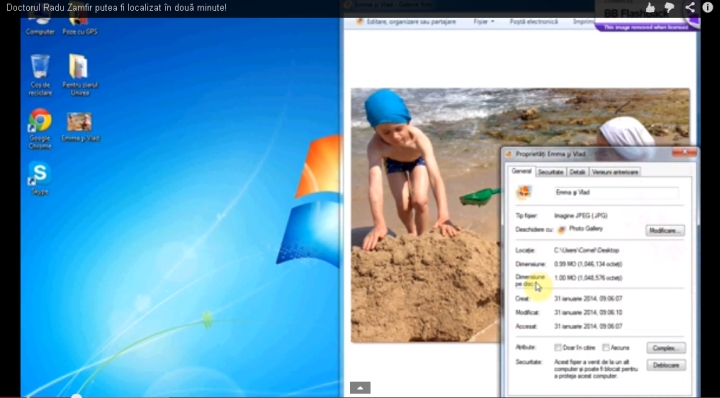Show video info with the i icon

(708, 7)
